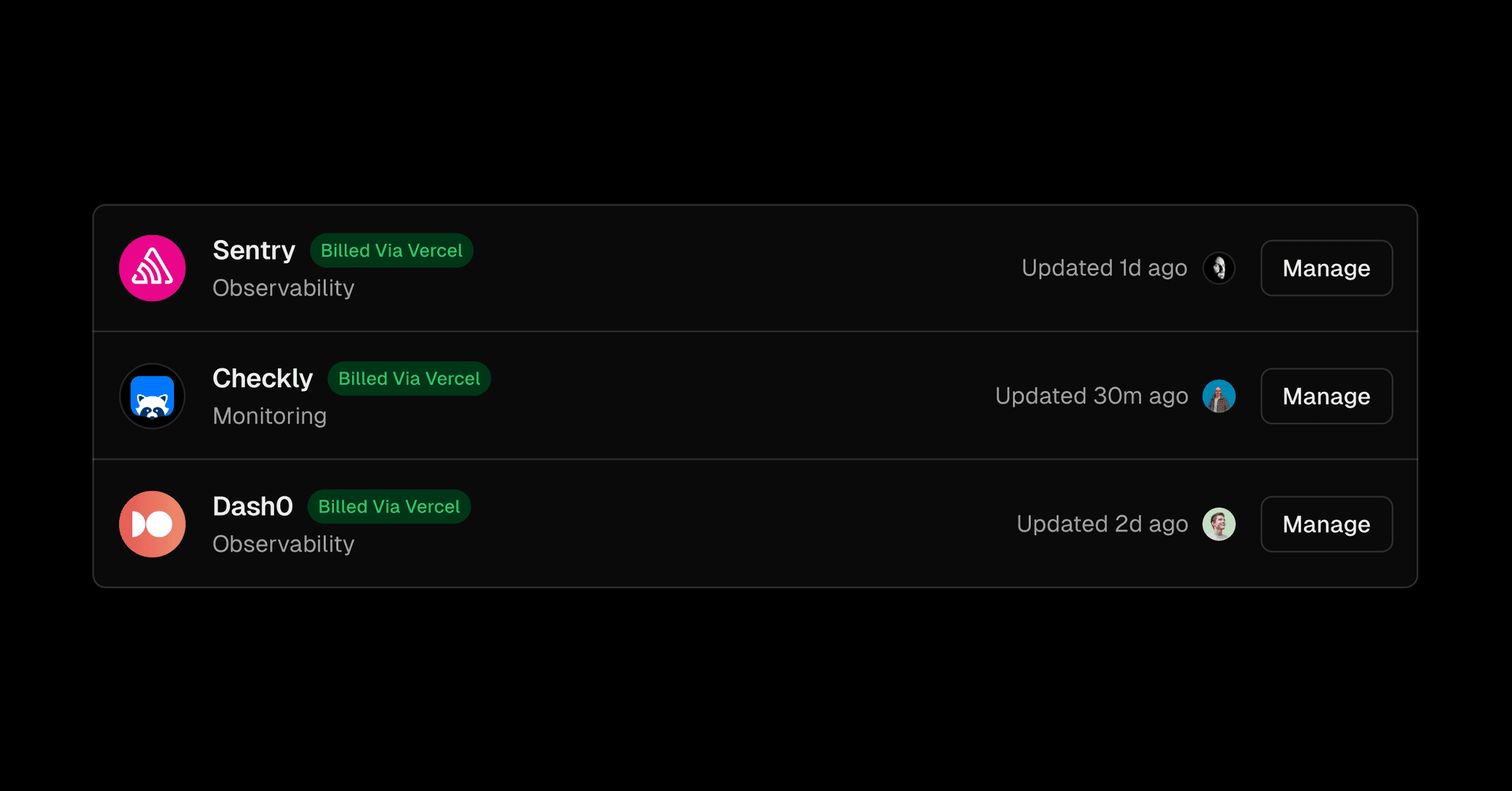The height and width of the screenshot is (791, 1512).
Task: Click the pink Sentry logo icon
Action: [152, 268]
